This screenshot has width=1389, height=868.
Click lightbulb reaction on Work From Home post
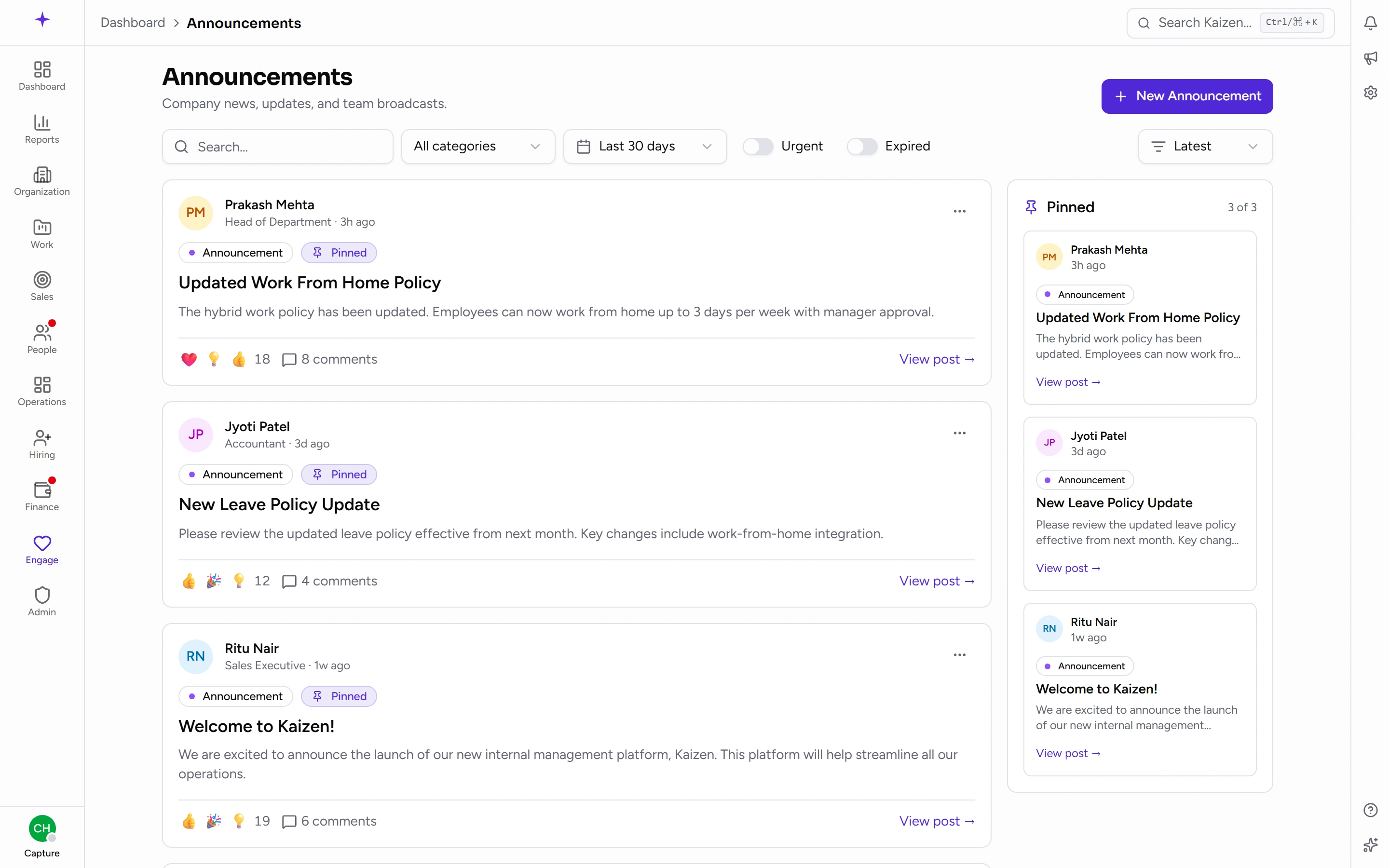214,359
